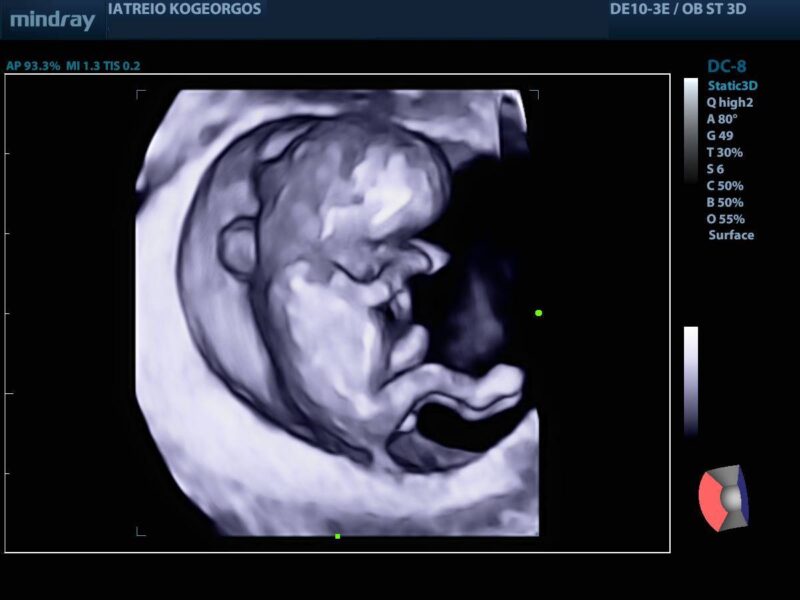Click the O 55% opacity parameter

(x=725, y=219)
